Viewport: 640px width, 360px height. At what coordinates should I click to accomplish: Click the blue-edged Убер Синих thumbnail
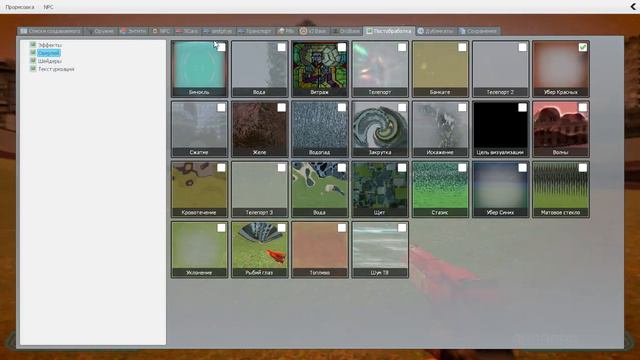point(500,189)
